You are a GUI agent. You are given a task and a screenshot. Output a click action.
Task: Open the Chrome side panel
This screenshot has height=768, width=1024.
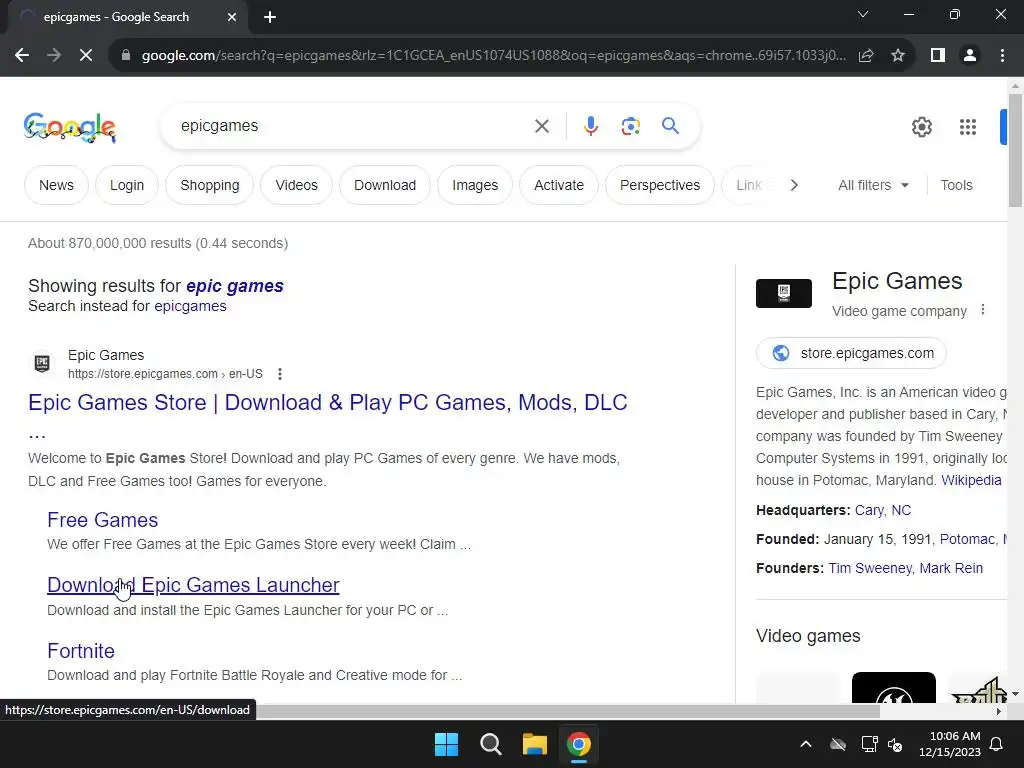(x=938, y=56)
